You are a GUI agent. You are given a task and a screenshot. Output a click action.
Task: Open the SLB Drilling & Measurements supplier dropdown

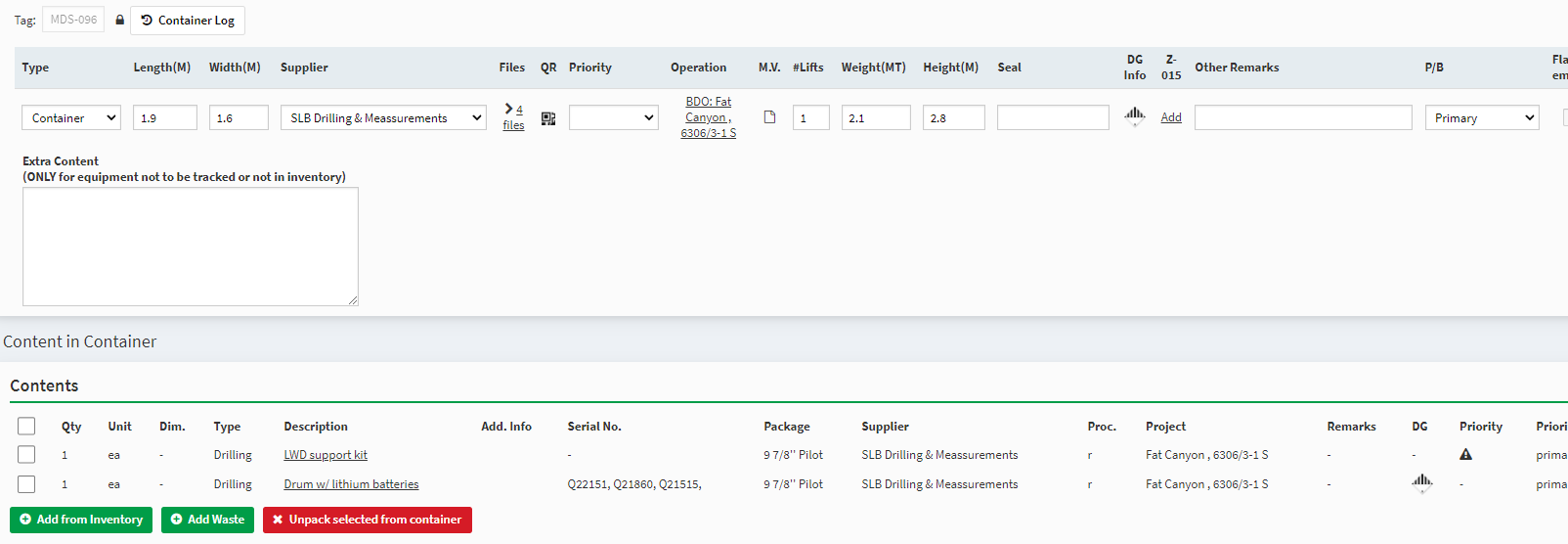pos(383,118)
